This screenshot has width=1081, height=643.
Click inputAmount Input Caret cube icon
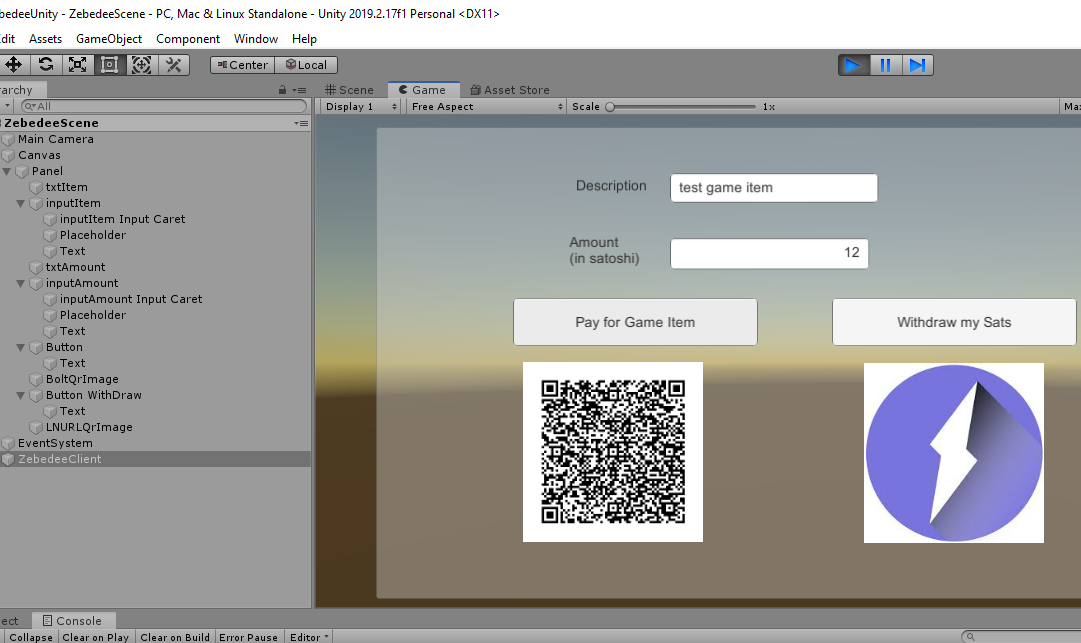50,299
